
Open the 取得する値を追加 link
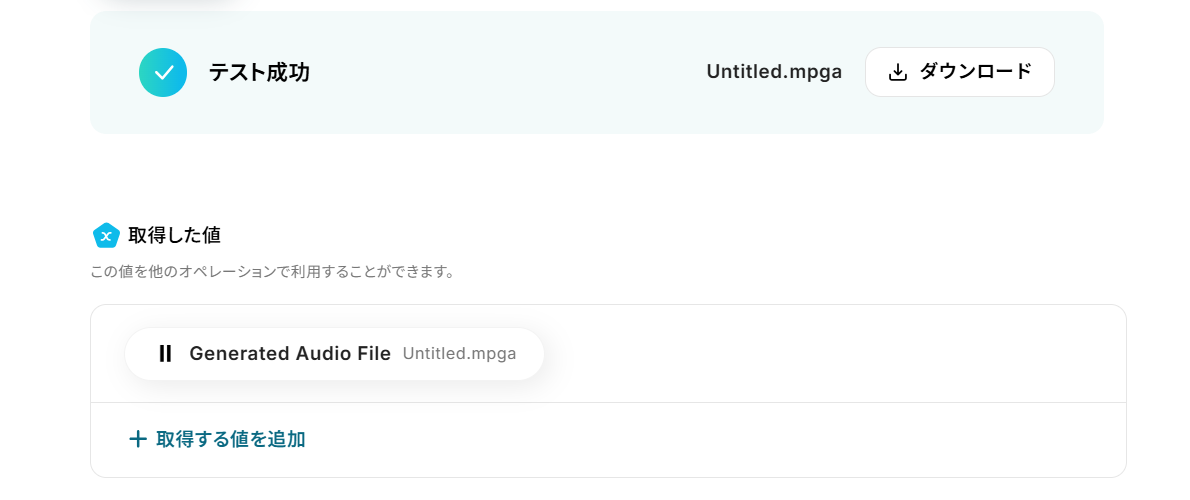pyautogui.click(x=231, y=439)
